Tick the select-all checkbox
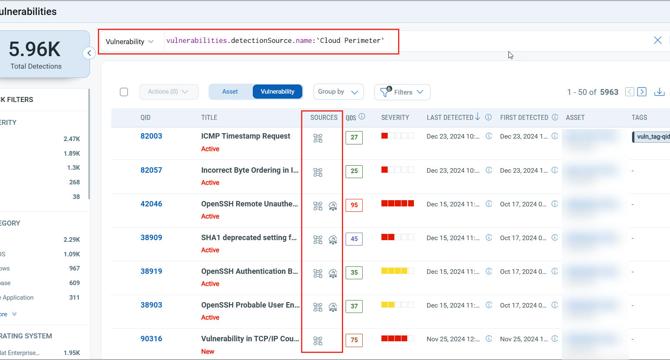670x360 pixels. click(124, 92)
